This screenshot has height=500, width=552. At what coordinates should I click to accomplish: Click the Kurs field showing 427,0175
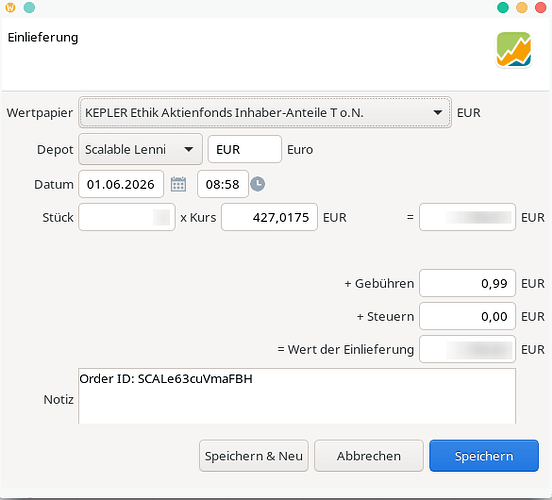pyautogui.click(x=269, y=217)
